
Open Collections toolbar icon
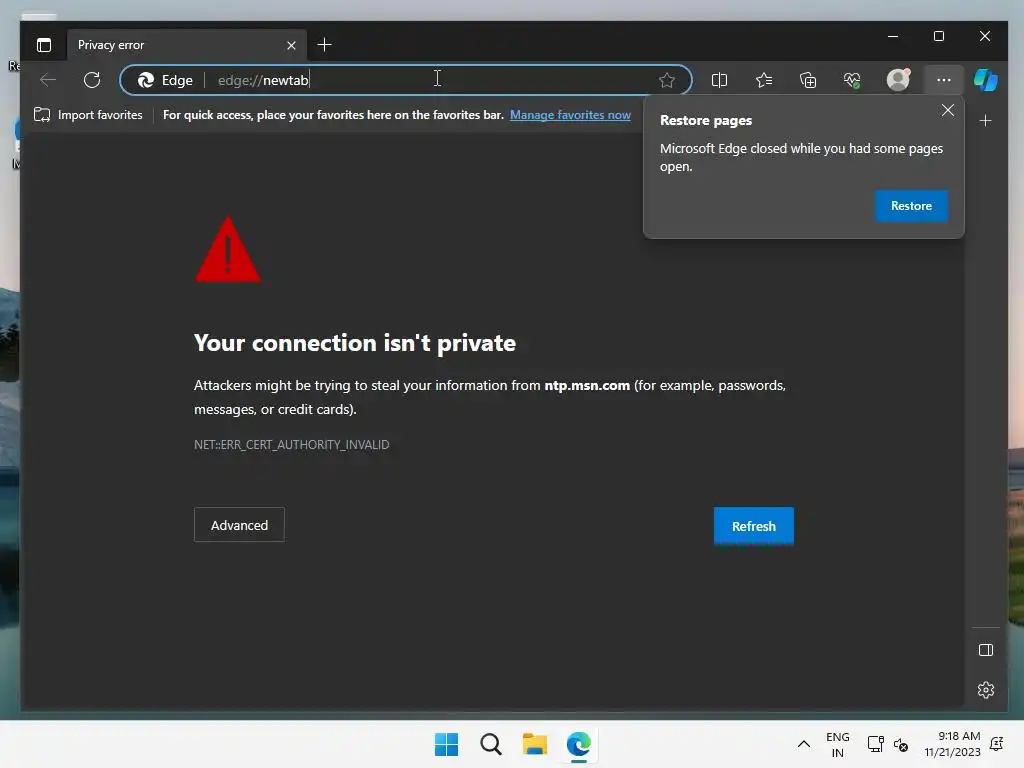pos(808,80)
